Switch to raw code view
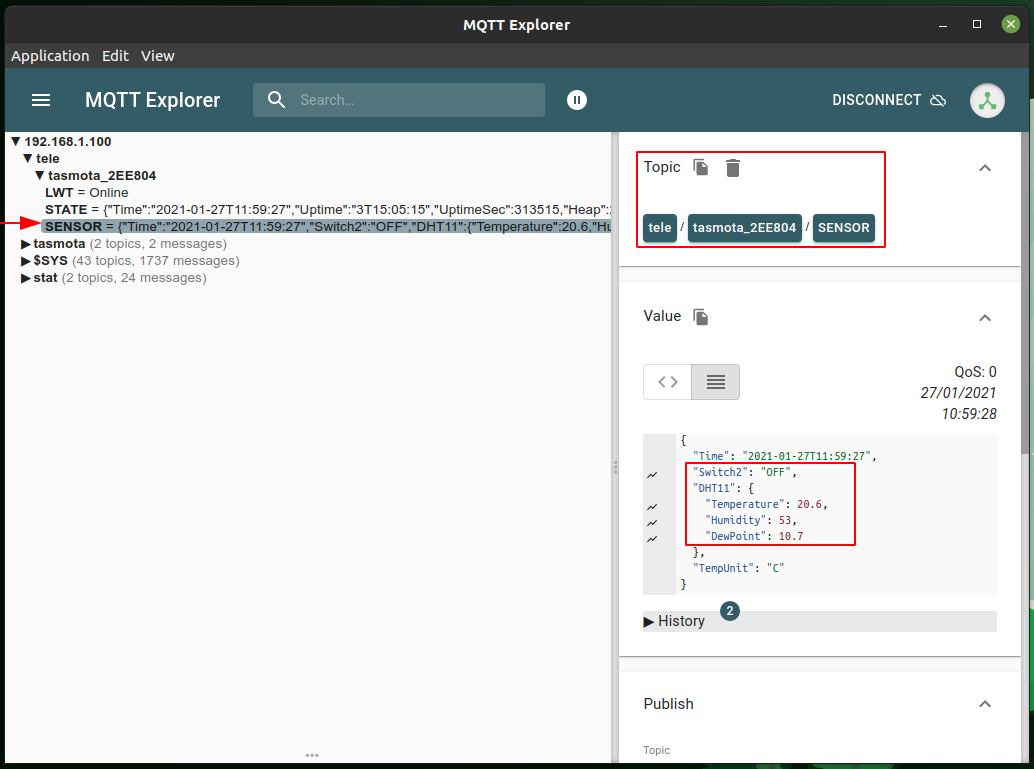The image size is (1034, 769). click(x=667, y=382)
